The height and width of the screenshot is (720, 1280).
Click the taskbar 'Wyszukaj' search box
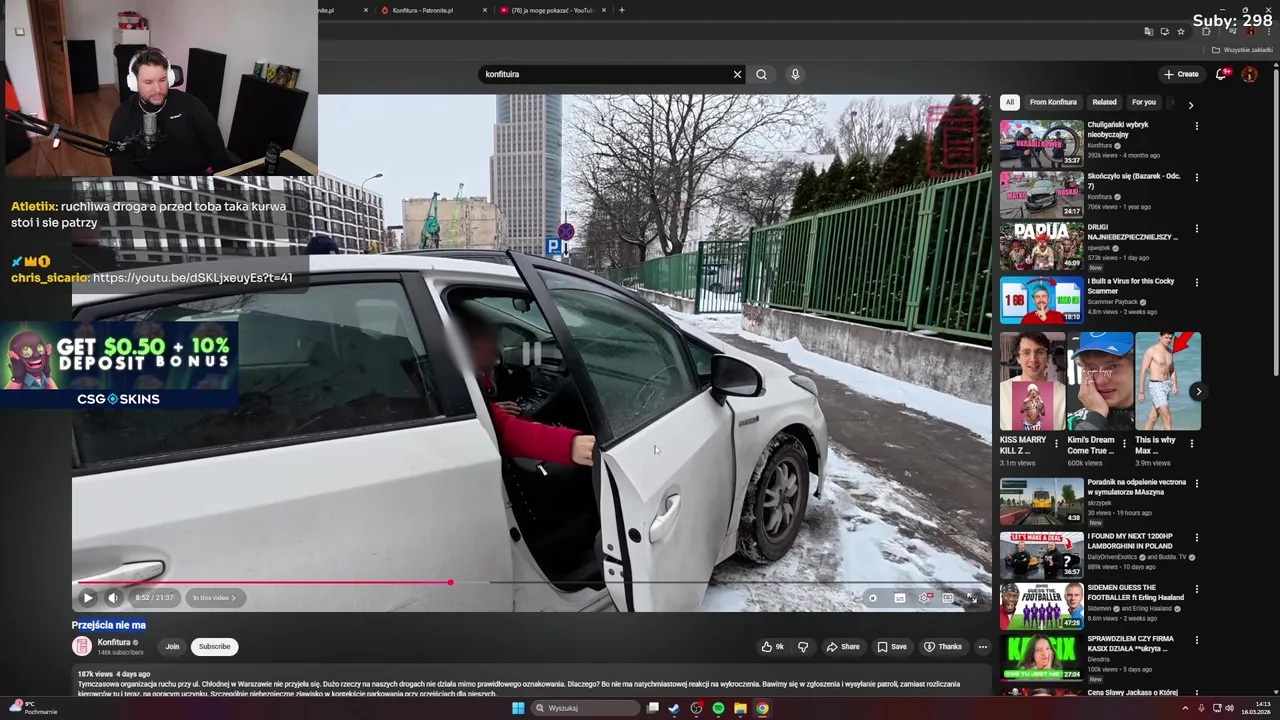click(x=585, y=708)
